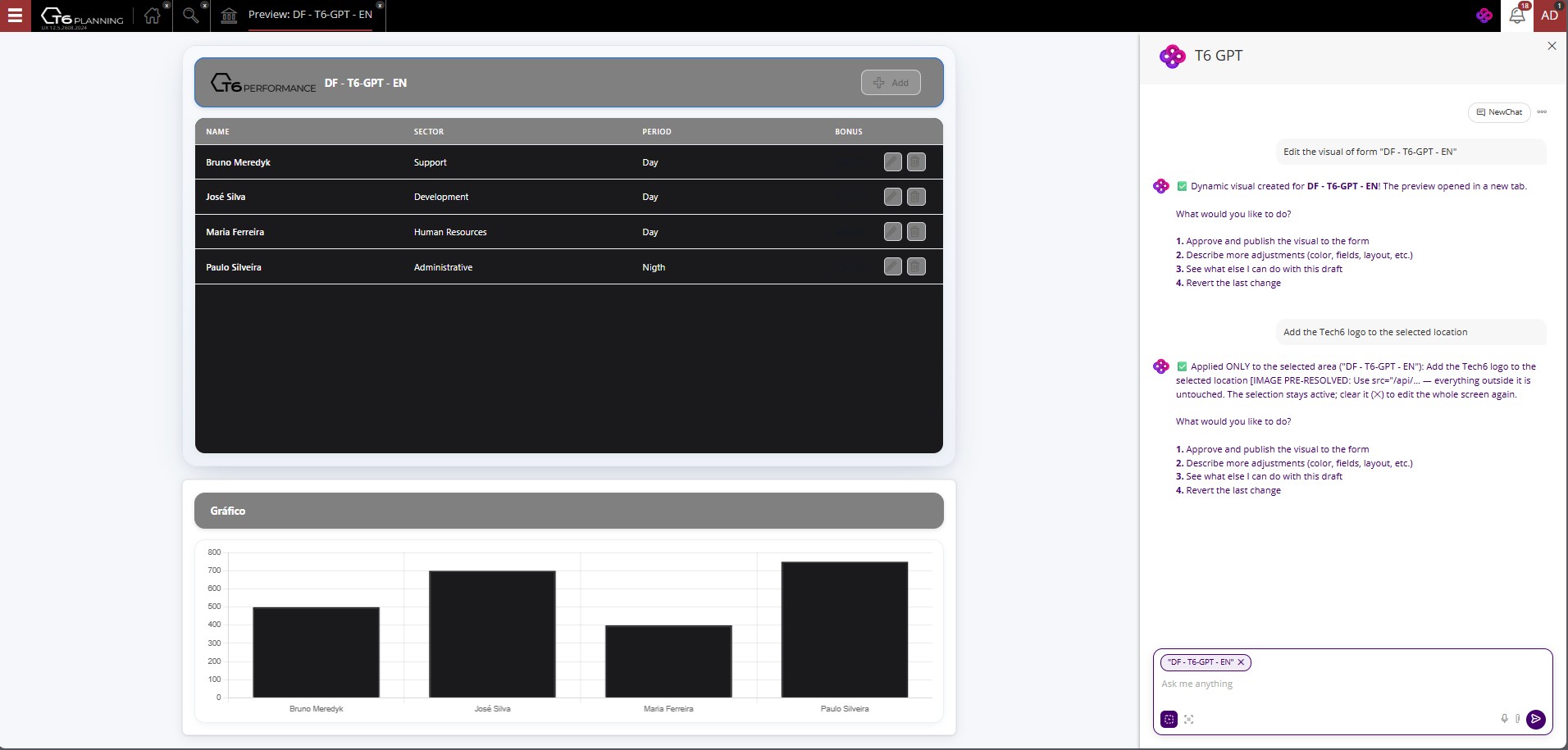Image resolution: width=1568 pixels, height=750 pixels.
Task: Close the Home tab using its x
Action: pyautogui.click(x=166, y=5)
